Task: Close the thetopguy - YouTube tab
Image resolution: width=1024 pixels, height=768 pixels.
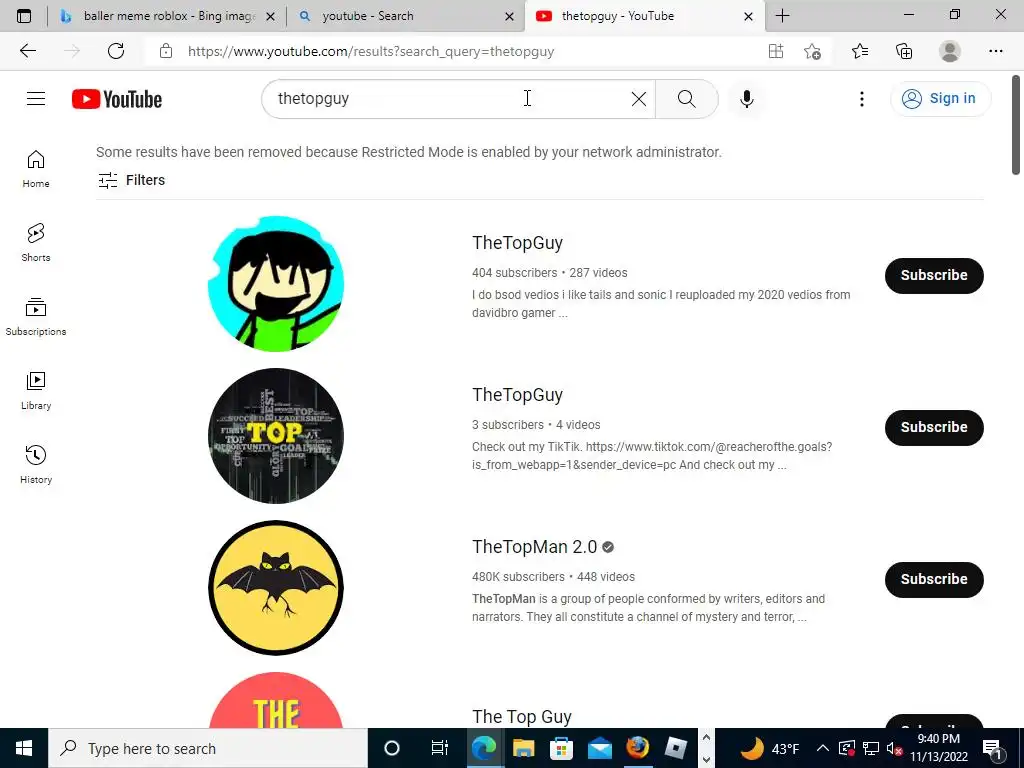Action: tap(748, 16)
